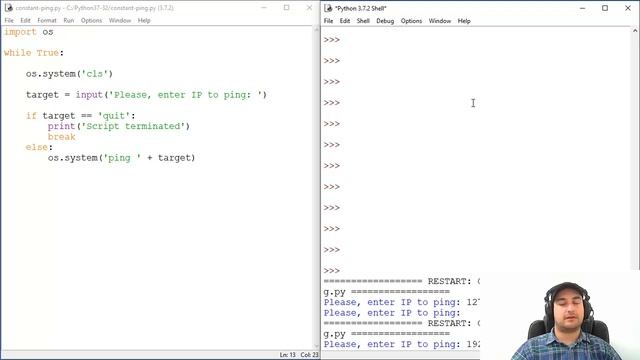Image resolution: width=640 pixels, height=360 pixels.
Task: Open Help menu in Python Shell
Action: click(x=464, y=21)
